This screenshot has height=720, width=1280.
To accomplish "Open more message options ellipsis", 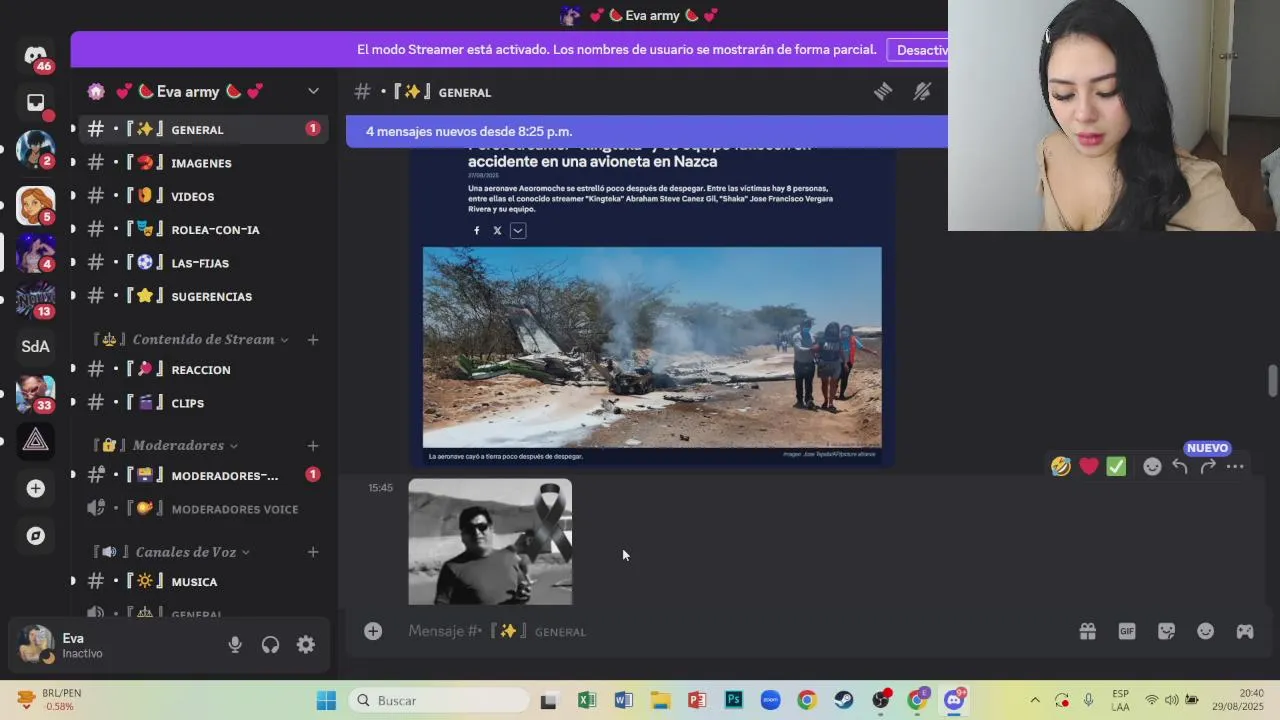I will tap(1235, 466).
